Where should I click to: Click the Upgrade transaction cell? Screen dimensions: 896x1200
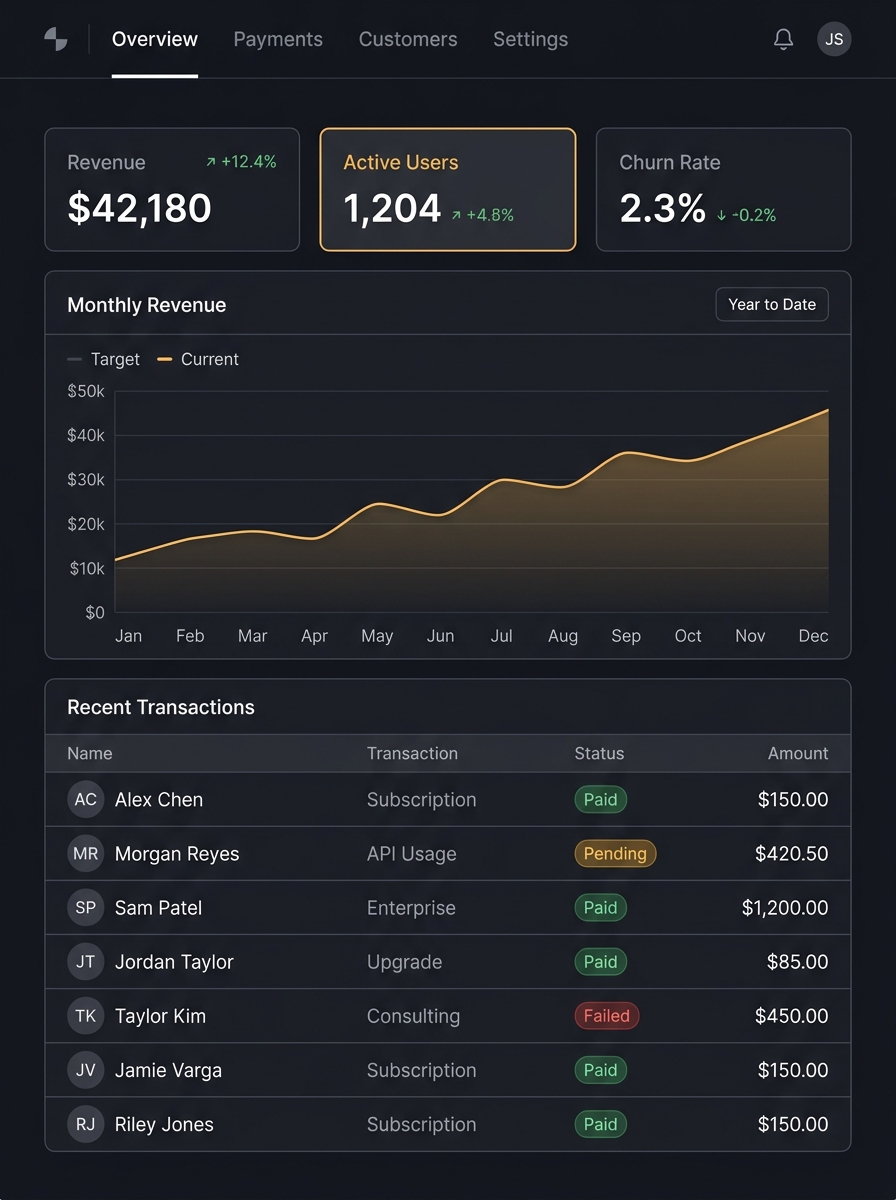(404, 961)
